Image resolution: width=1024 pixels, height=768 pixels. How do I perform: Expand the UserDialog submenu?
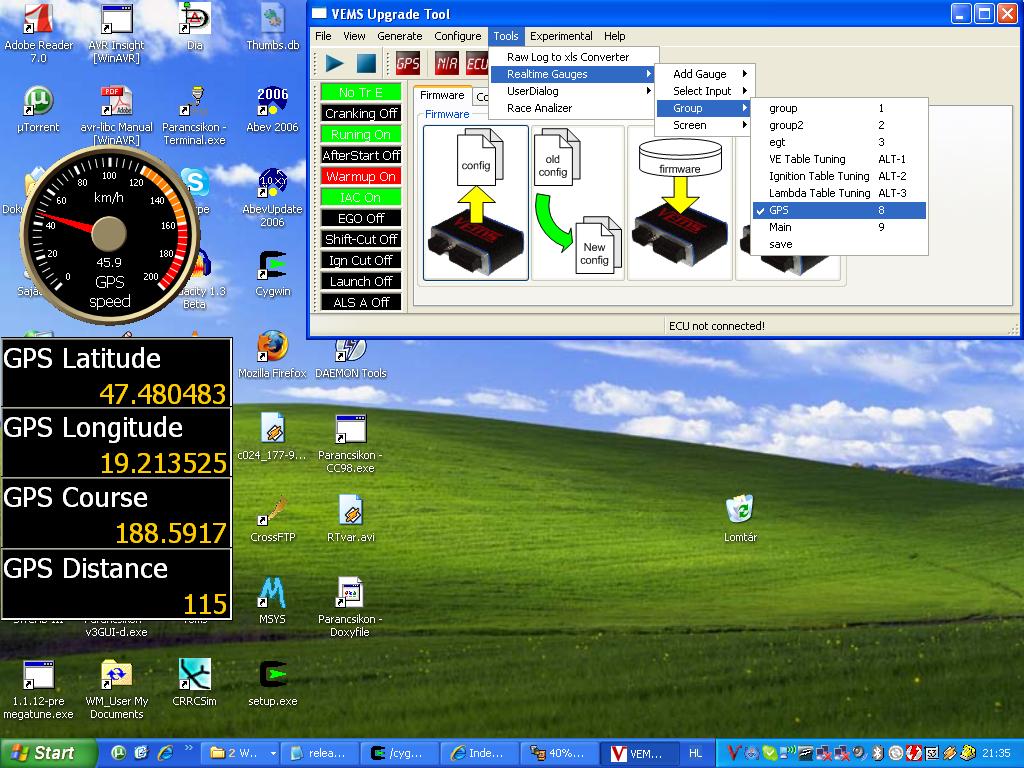pos(573,91)
